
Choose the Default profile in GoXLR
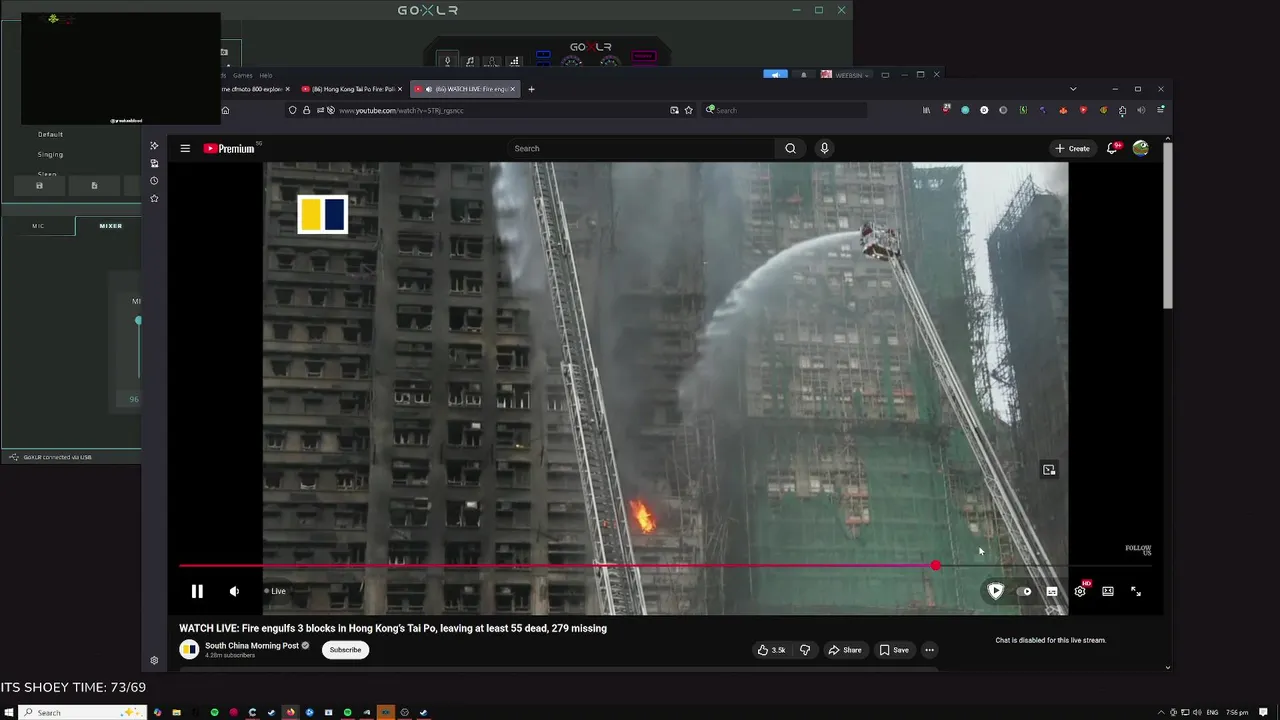50,134
